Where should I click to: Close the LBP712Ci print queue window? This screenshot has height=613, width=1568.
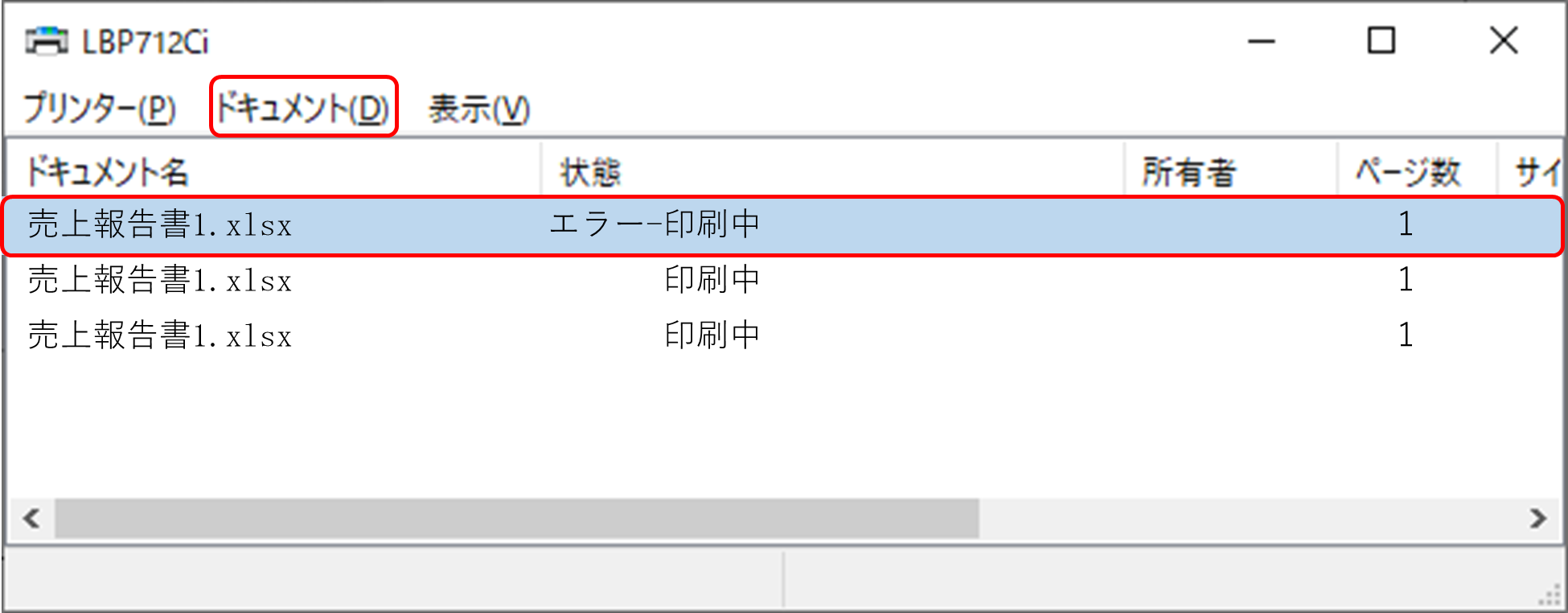tap(1503, 41)
